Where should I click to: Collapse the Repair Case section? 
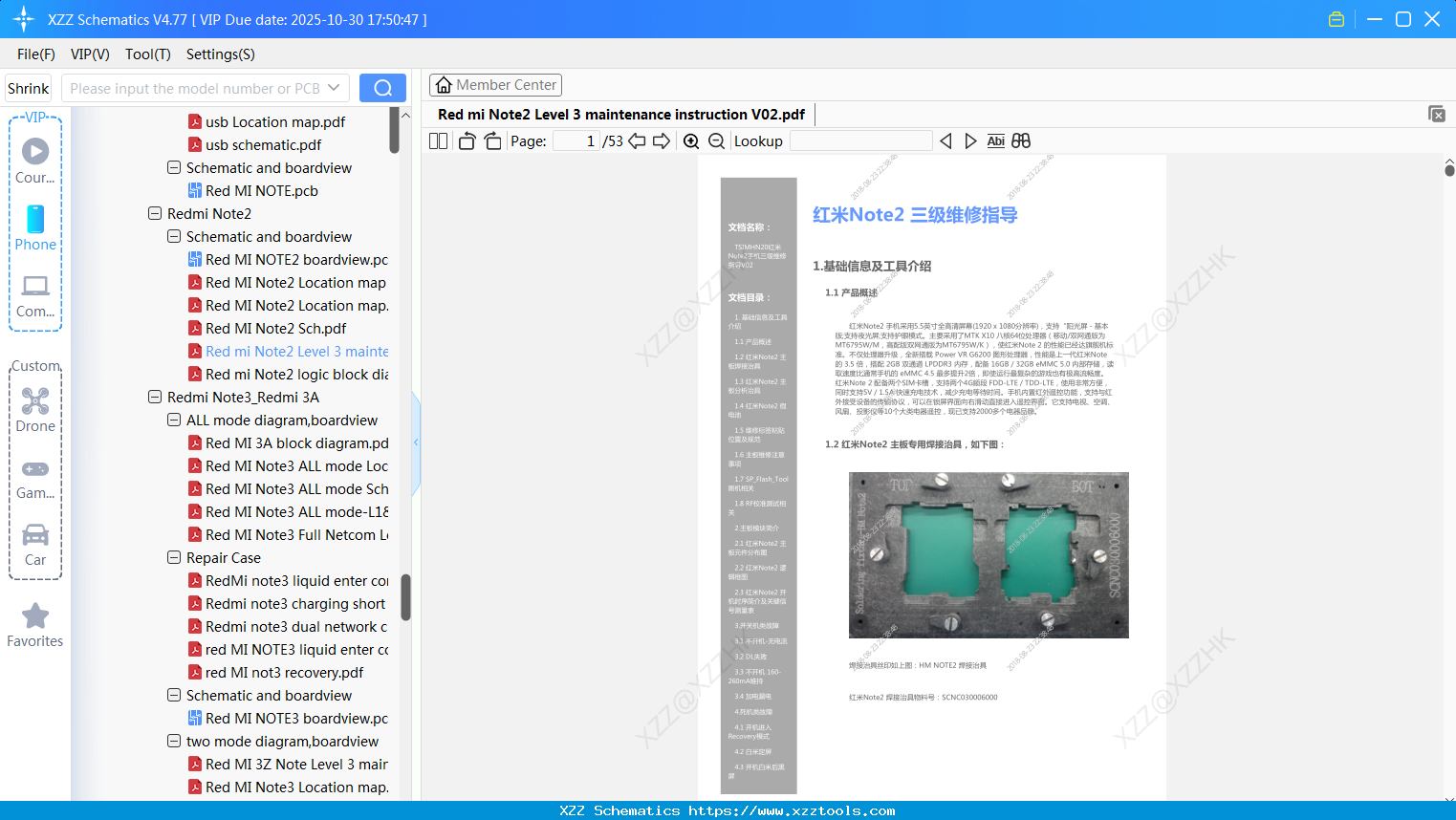coord(174,557)
